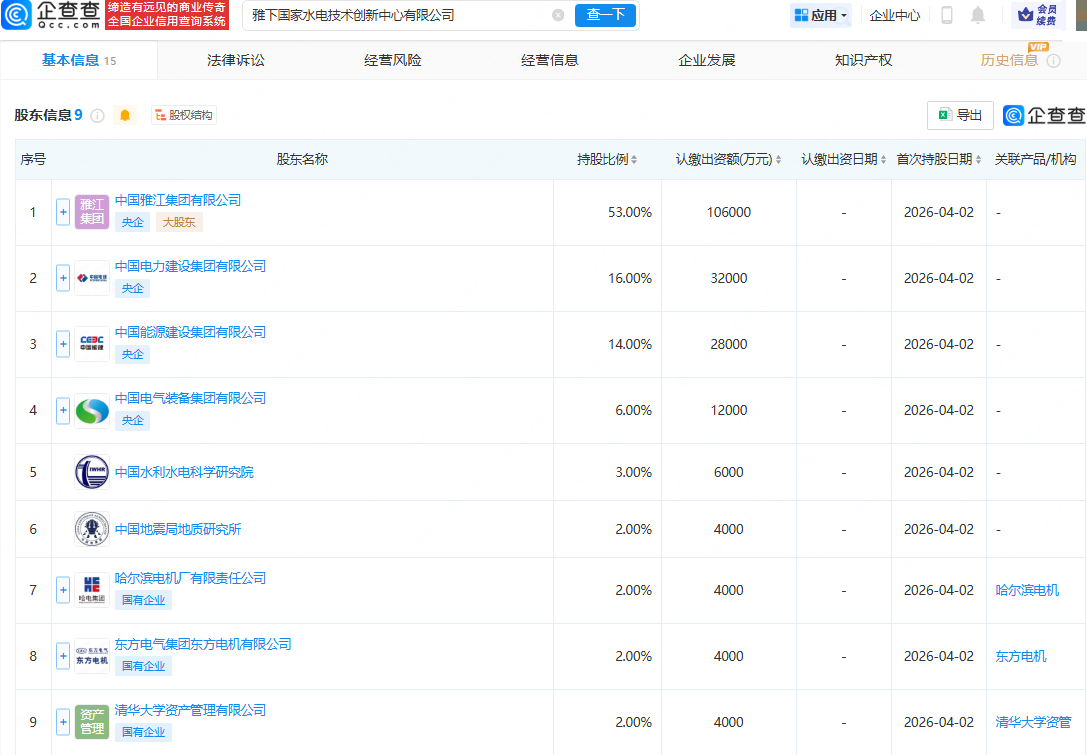
Task: Open the 应用 dropdown menu
Action: [821, 15]
